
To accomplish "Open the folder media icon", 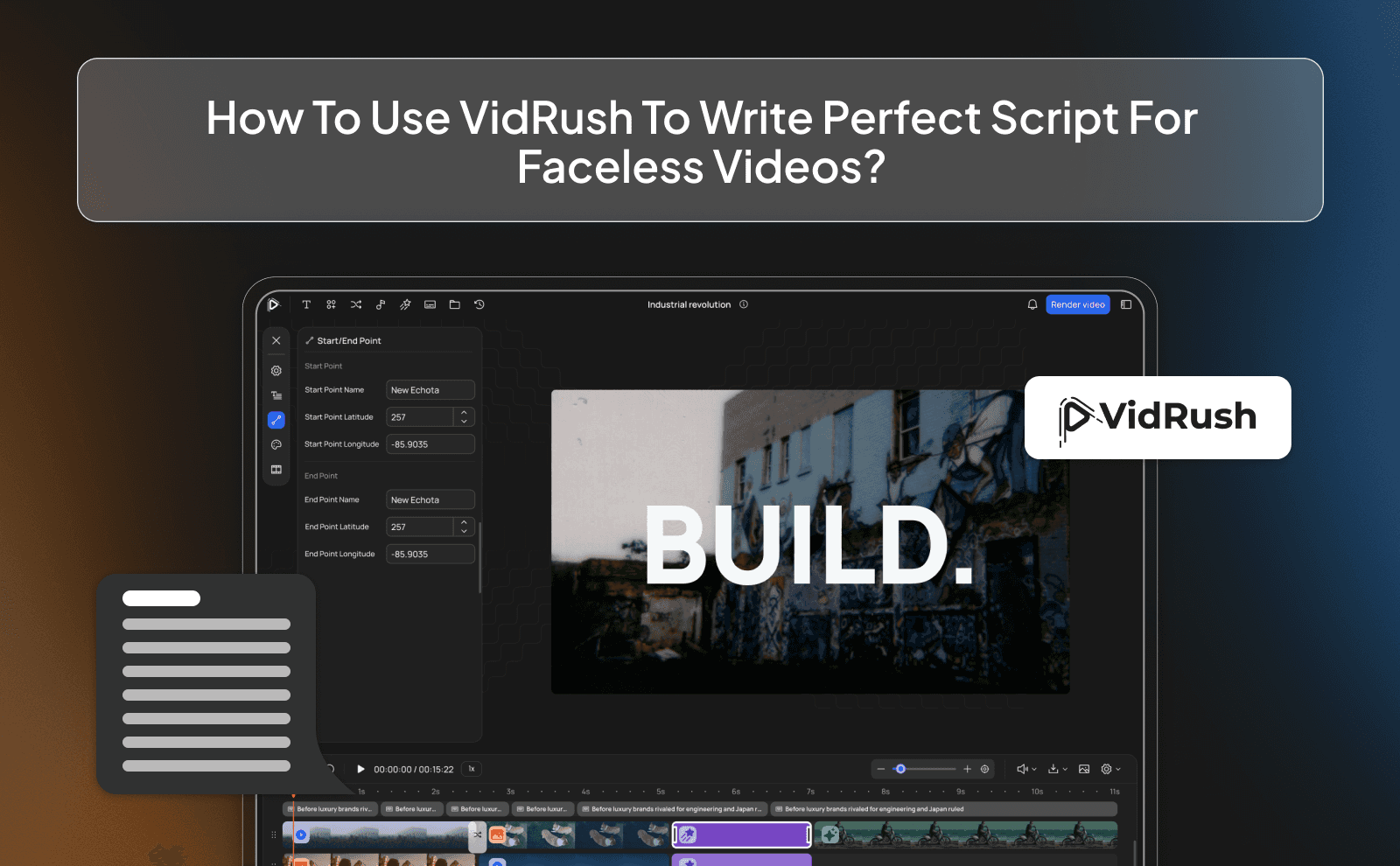I will point(454,304).
